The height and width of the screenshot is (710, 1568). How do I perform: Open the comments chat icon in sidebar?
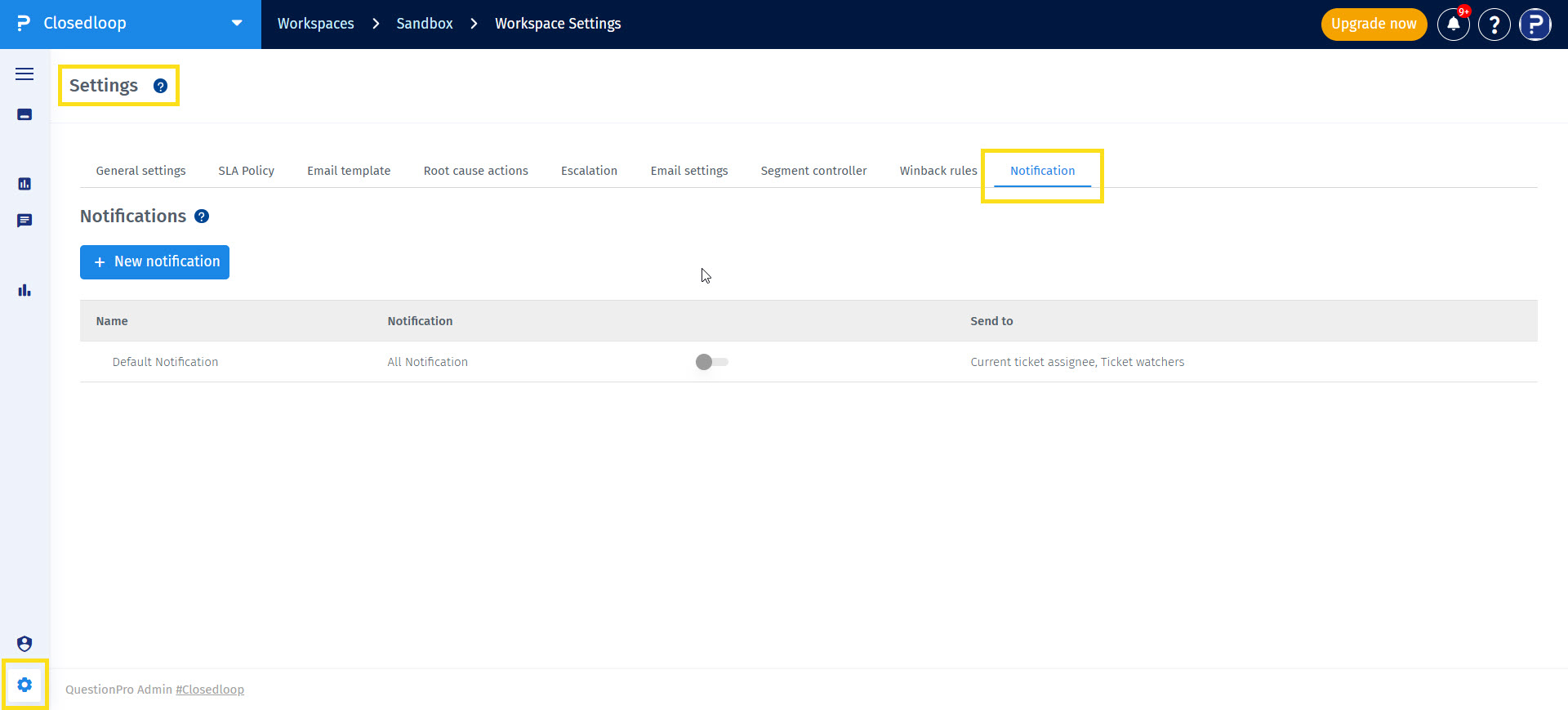pos(24,221)
